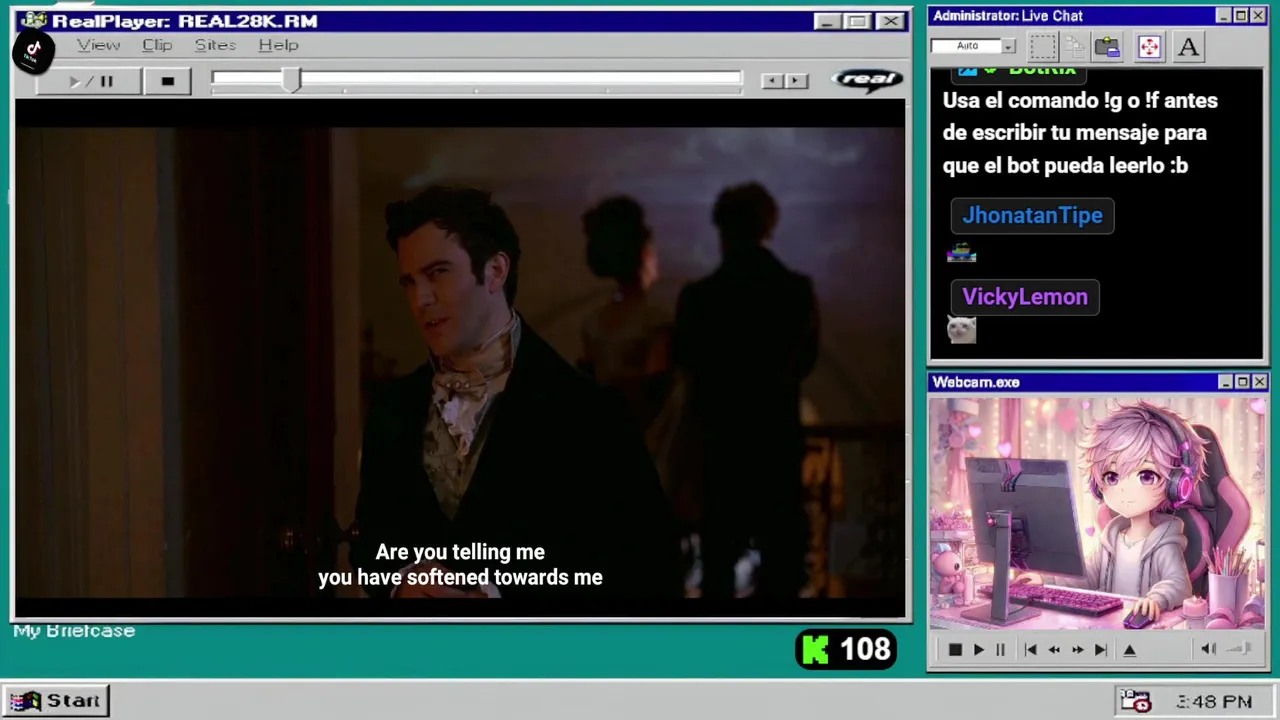
Task: Click the 108 viewer count
Action: 865,650
